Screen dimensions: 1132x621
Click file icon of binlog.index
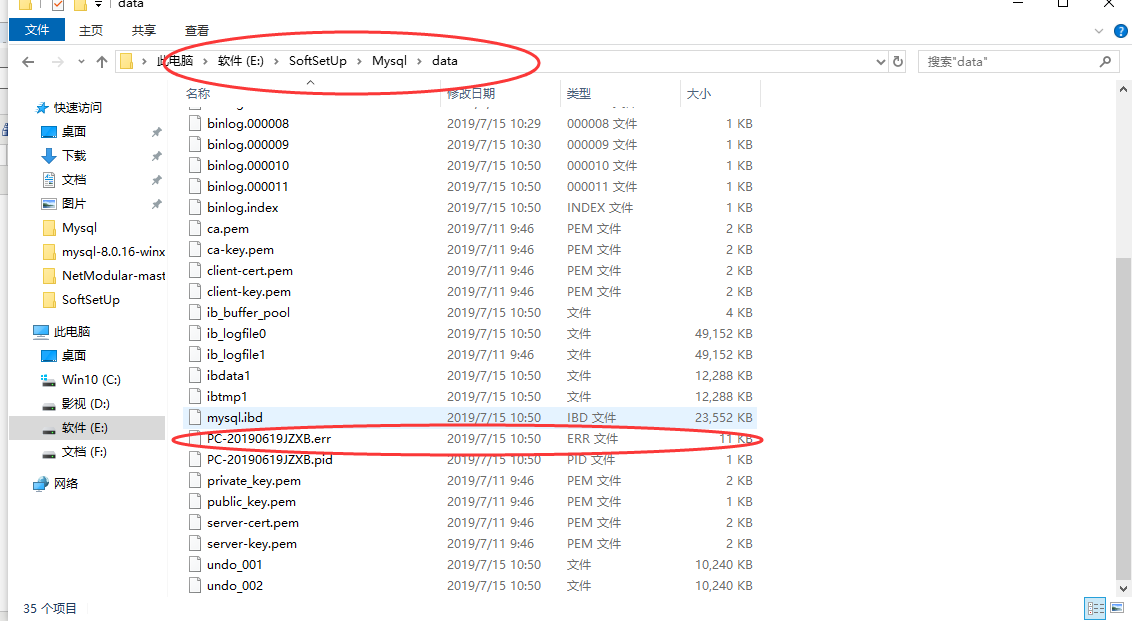[194, 207]
